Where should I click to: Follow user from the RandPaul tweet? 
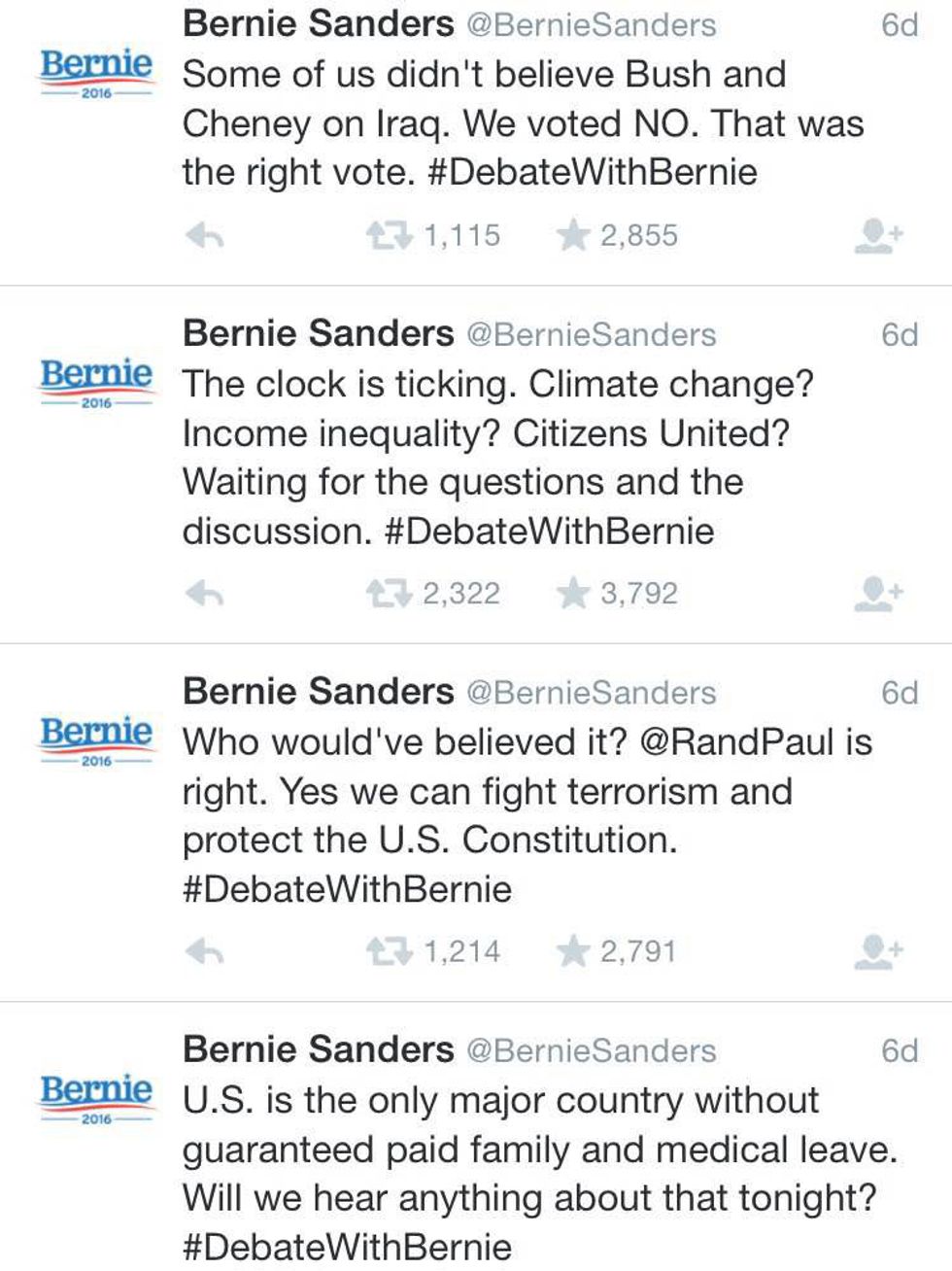[x=878, y=952]
